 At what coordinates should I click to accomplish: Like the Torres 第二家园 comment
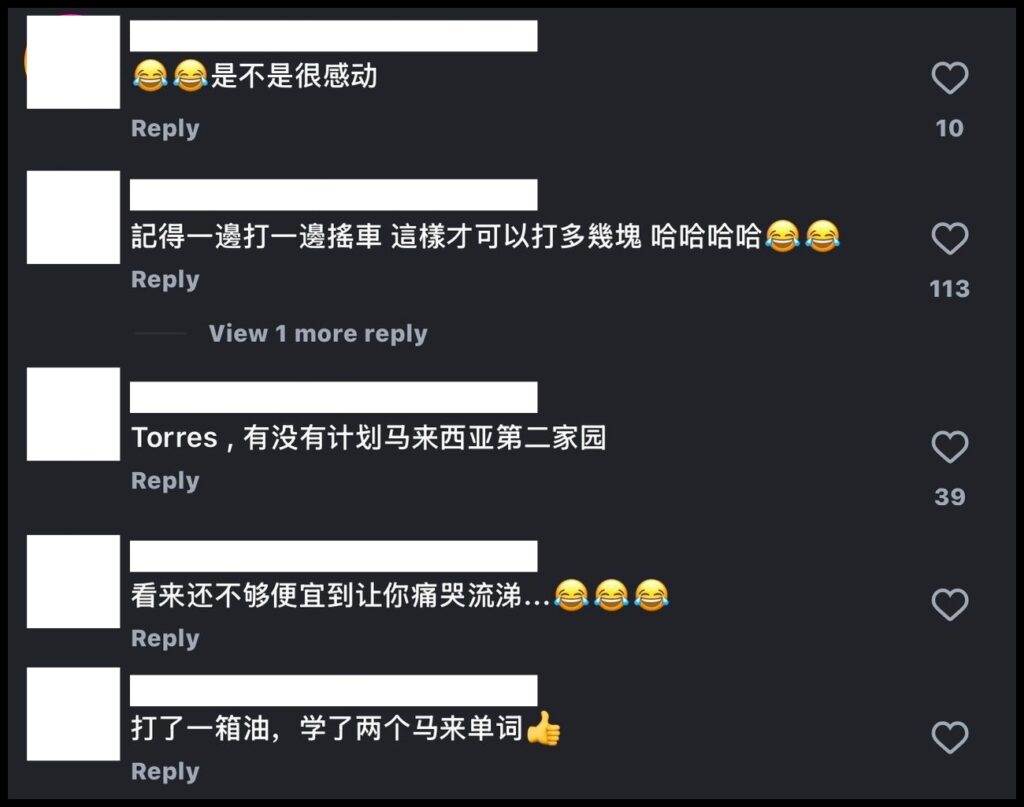[x=950, y=447]
